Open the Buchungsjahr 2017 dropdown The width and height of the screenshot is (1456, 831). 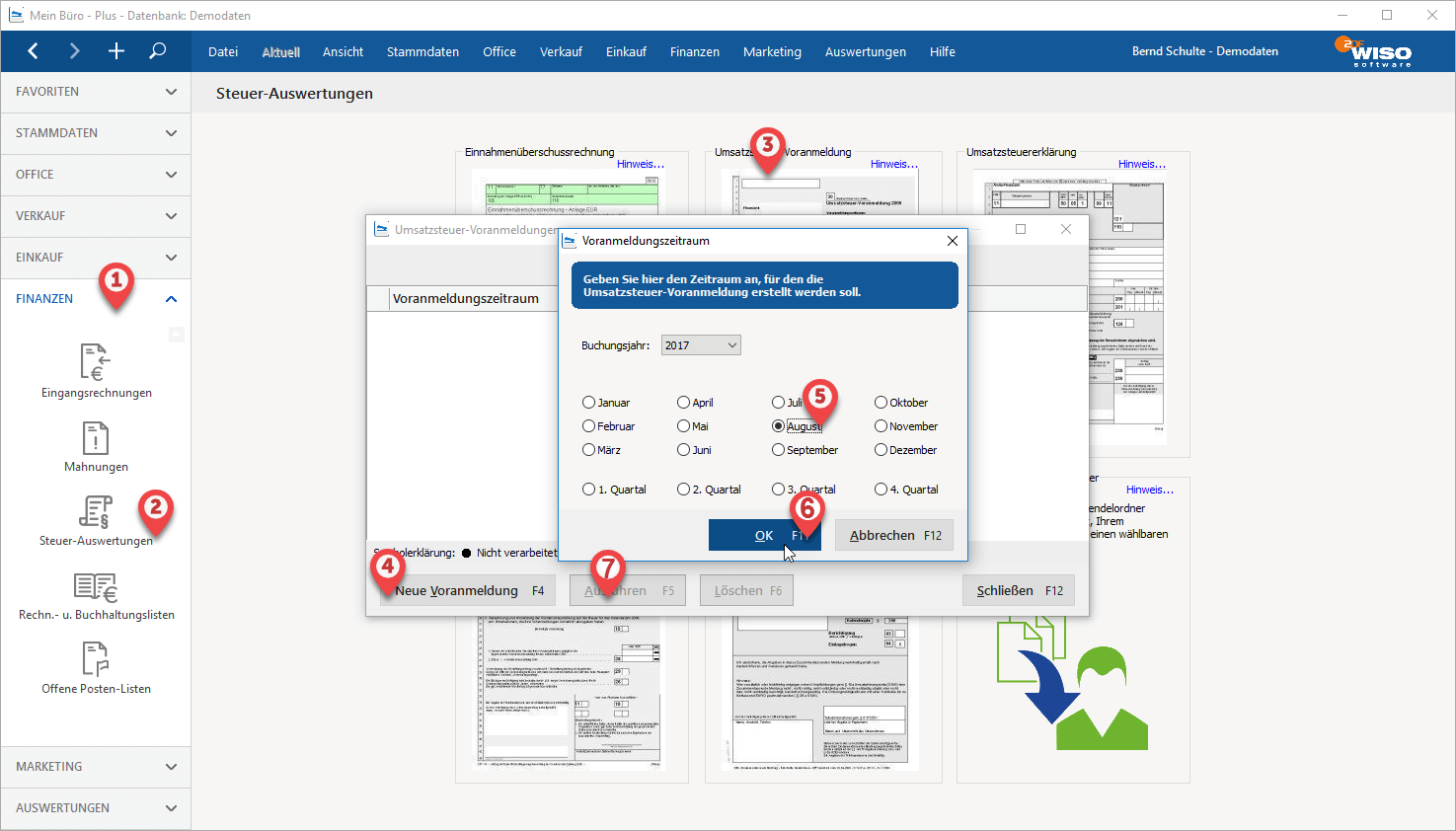[701, 345]
